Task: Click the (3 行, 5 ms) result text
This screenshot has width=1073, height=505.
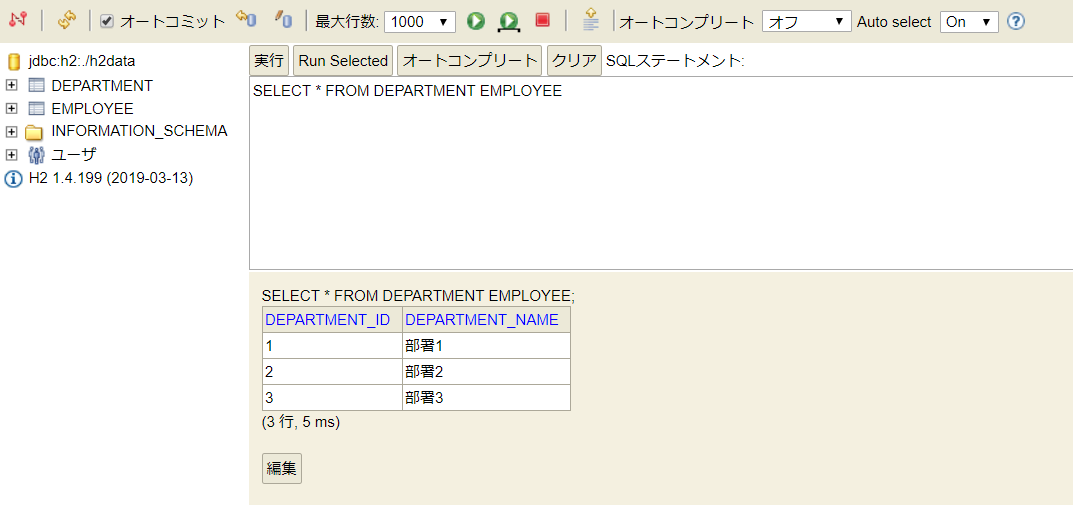Action: pyautogui.click(x=301, y=422)
